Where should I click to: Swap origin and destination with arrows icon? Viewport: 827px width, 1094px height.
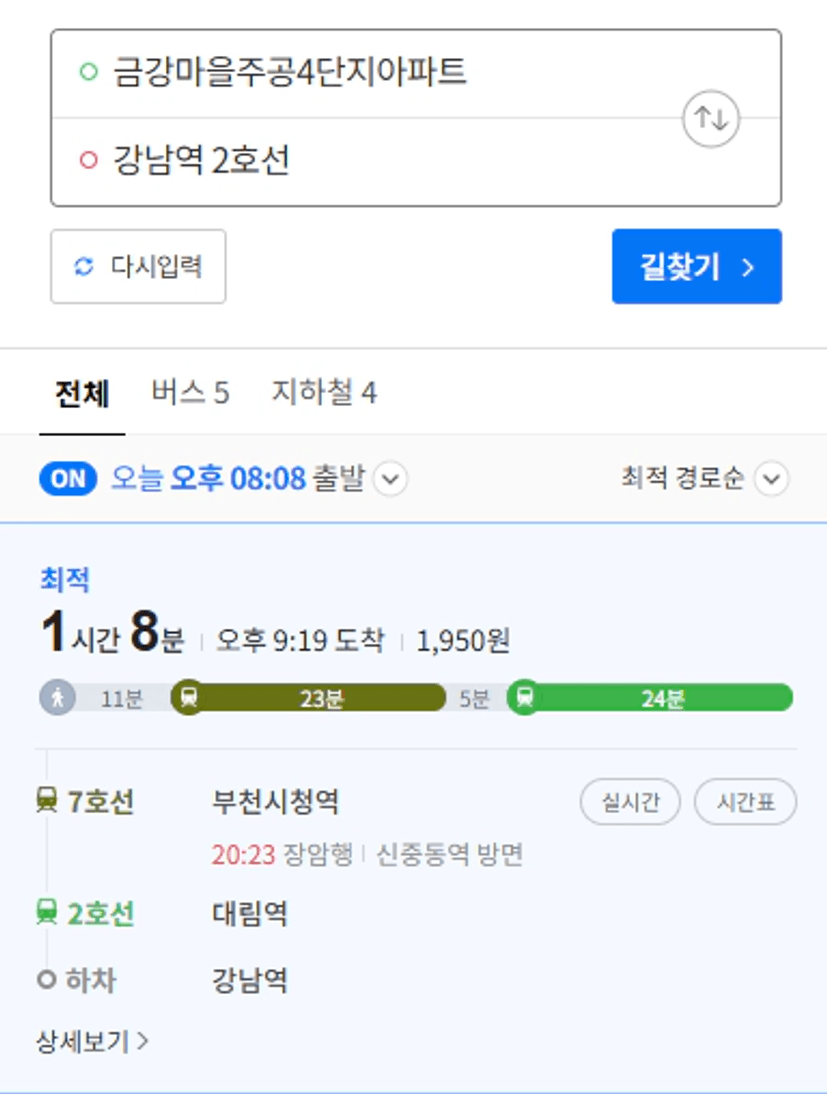point(710,119)
